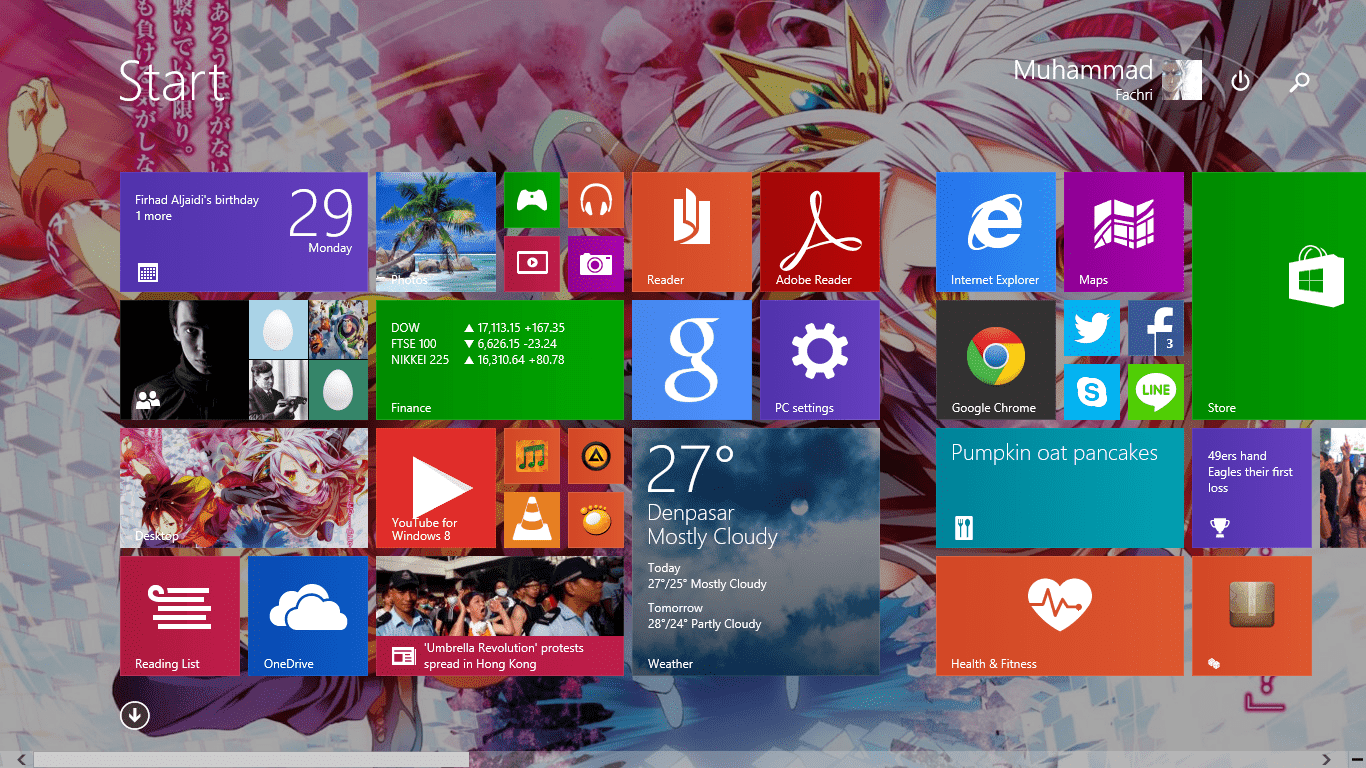
Task: Open the LINE messenger tile
Action: 1155,392
